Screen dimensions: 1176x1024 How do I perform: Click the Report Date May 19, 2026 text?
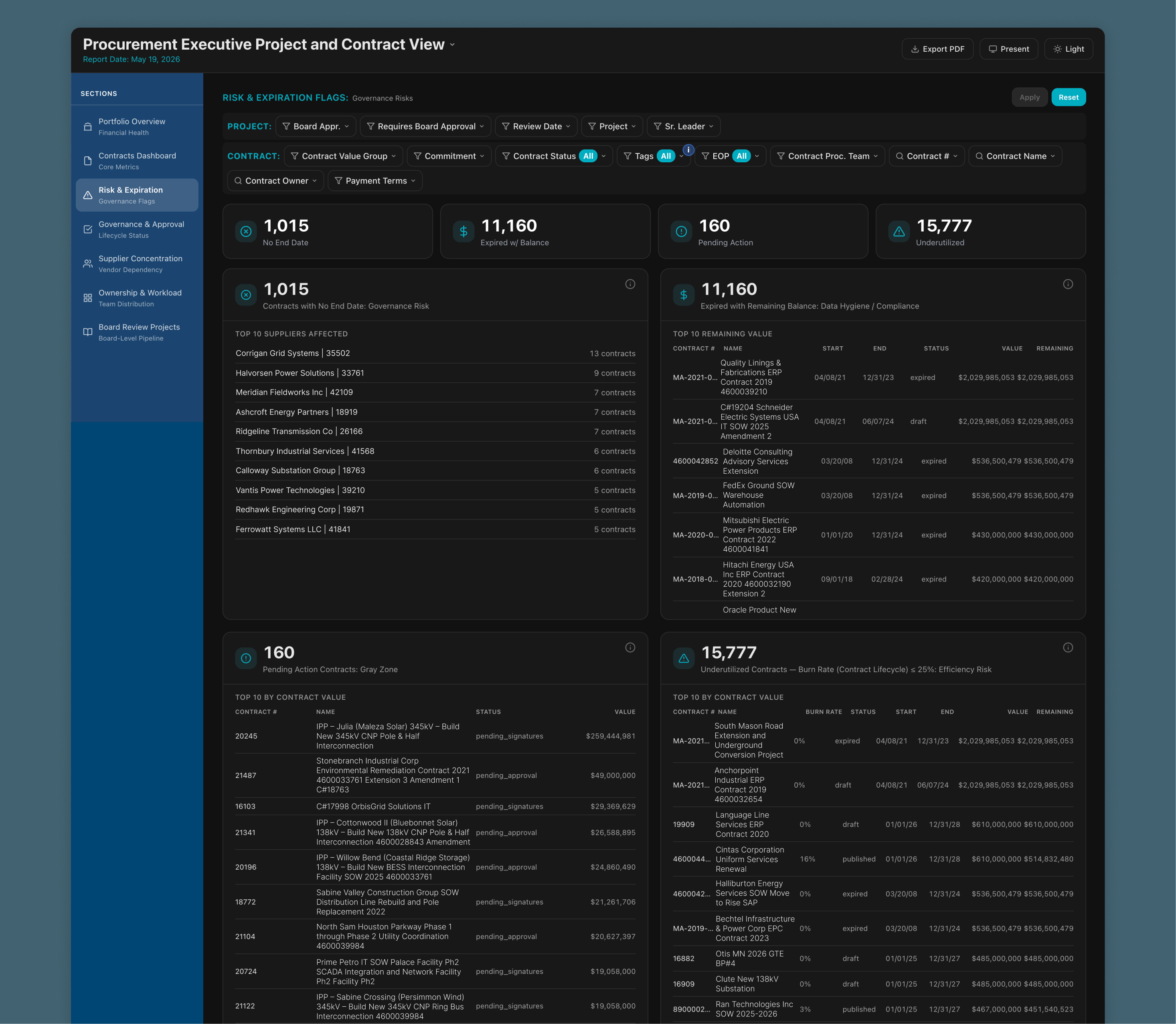pos(132,59)
